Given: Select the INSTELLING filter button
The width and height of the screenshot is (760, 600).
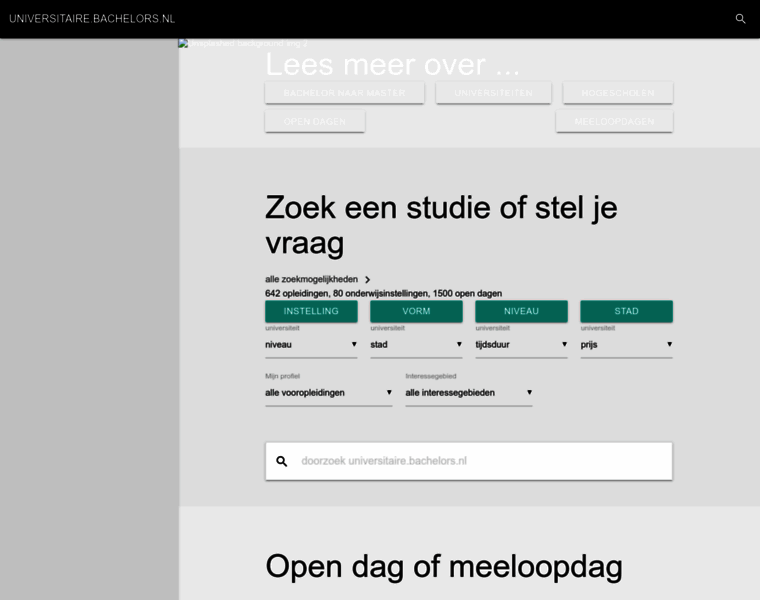Looking at the screenshot, I should (311, 311).
